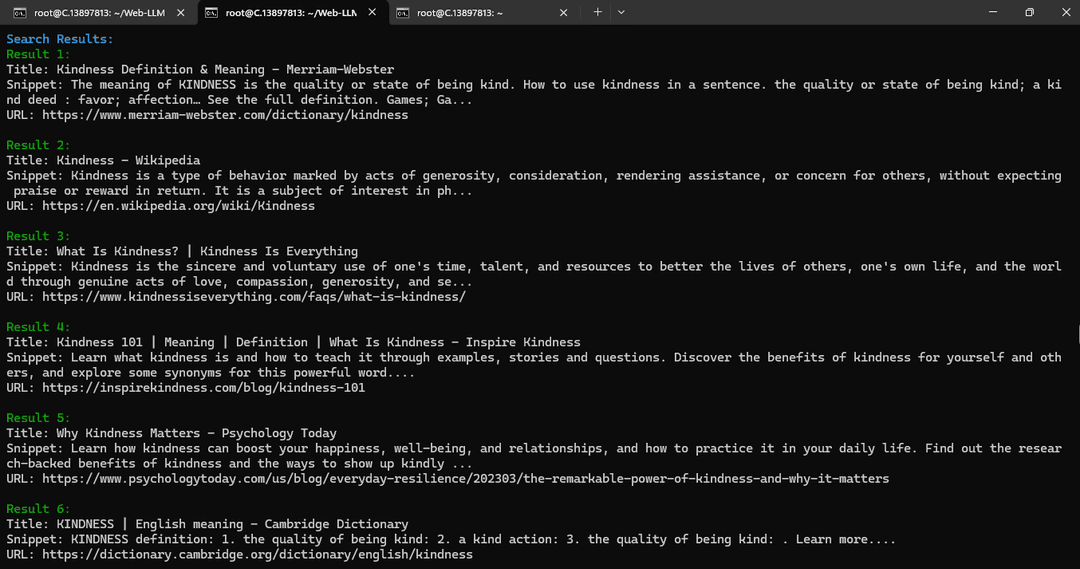
Task: Click the 'Search Results:' heading
Action: [60, 39]
